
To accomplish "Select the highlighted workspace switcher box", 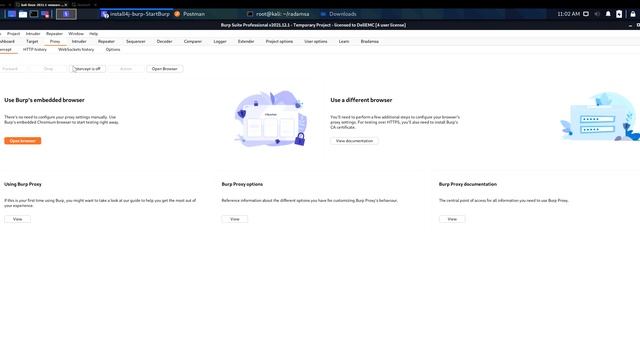I will [66, 14].
